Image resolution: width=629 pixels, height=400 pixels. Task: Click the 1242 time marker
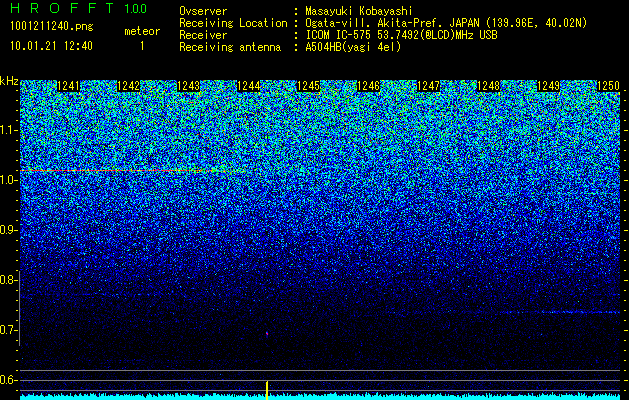coord(129,86)
